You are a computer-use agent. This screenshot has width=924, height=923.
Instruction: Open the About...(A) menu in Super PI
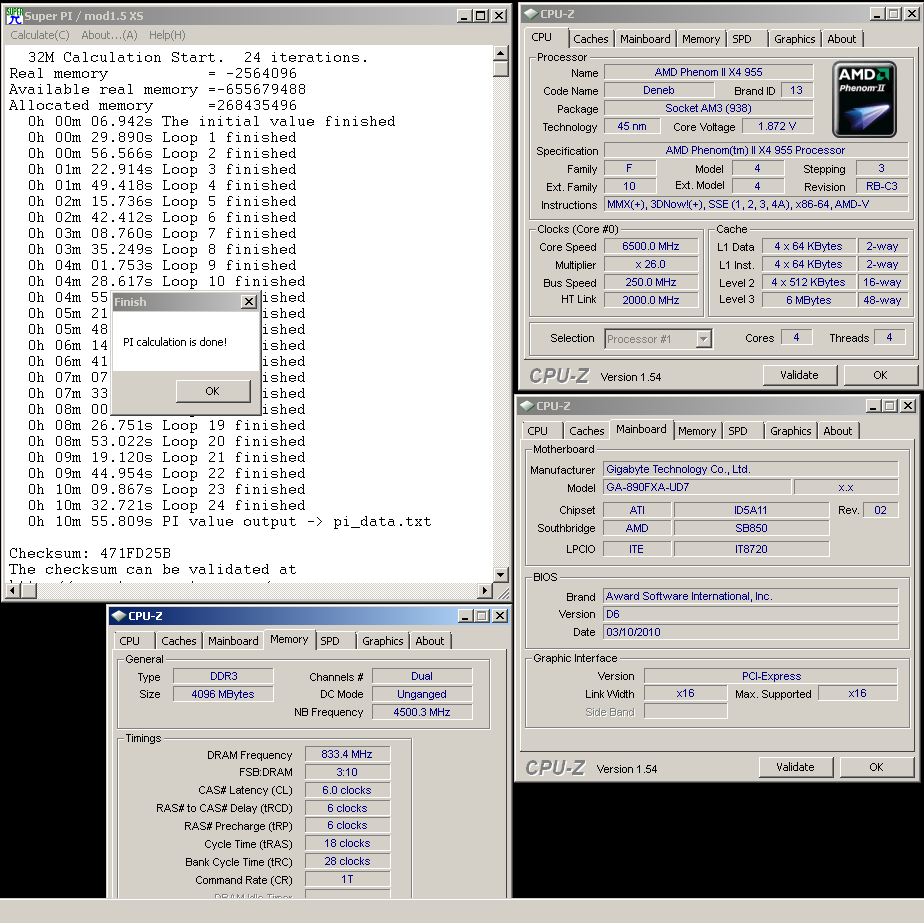109,35
